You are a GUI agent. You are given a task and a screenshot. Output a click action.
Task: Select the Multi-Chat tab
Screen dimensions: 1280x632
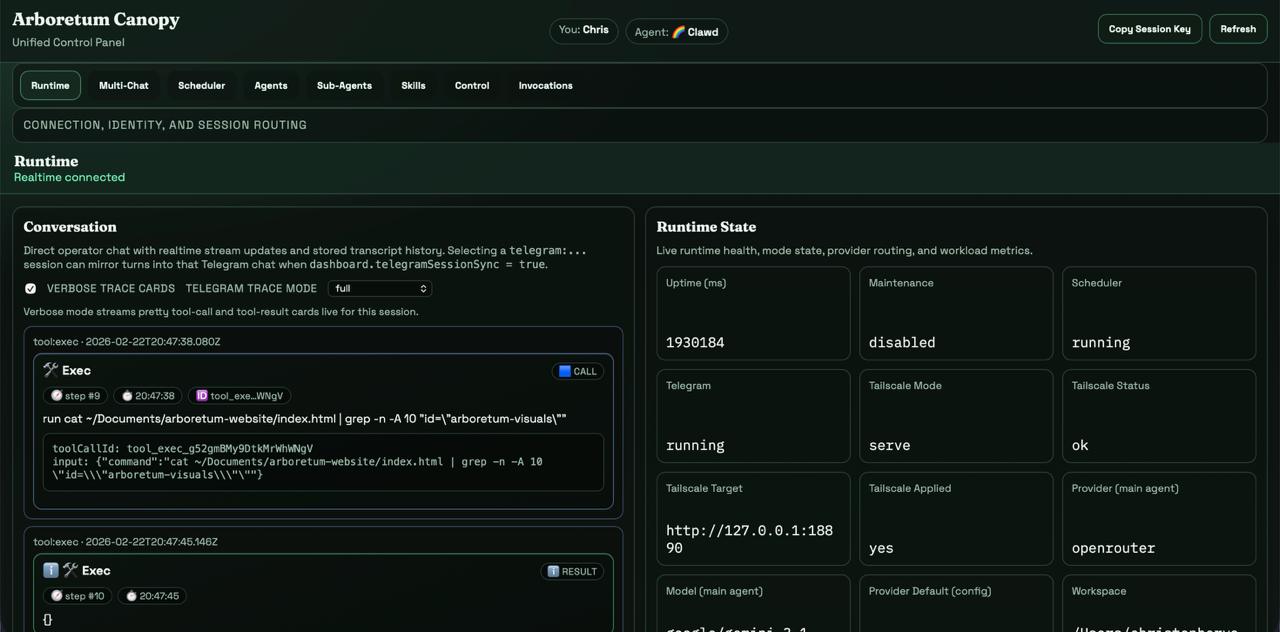tap(123, 85)
